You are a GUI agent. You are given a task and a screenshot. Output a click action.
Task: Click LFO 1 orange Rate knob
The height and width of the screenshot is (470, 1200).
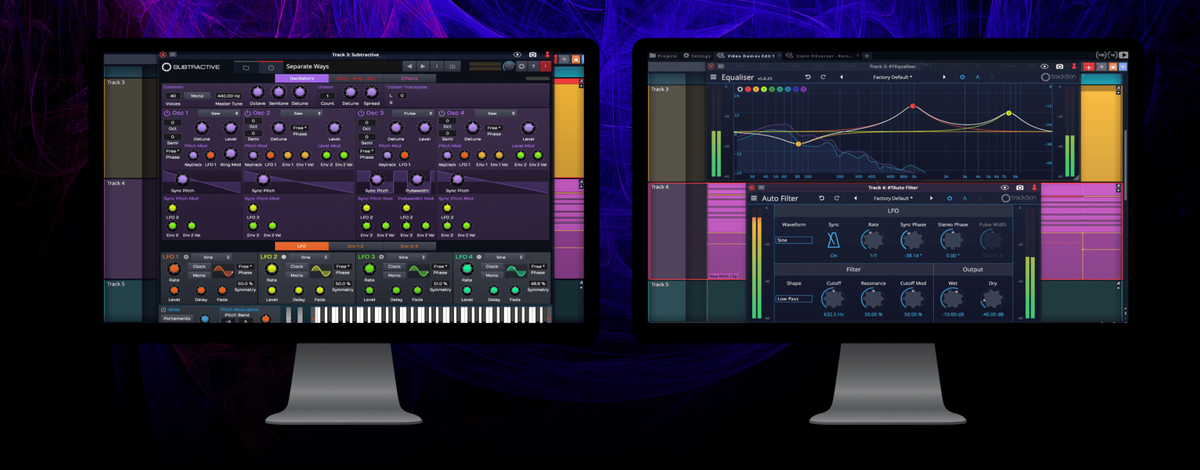click(x=174, y=268)
